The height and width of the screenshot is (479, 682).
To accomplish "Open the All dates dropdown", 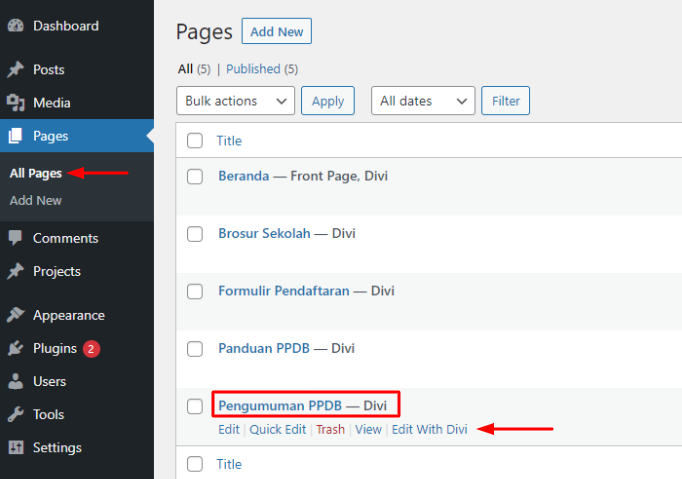I will [423, 101].
